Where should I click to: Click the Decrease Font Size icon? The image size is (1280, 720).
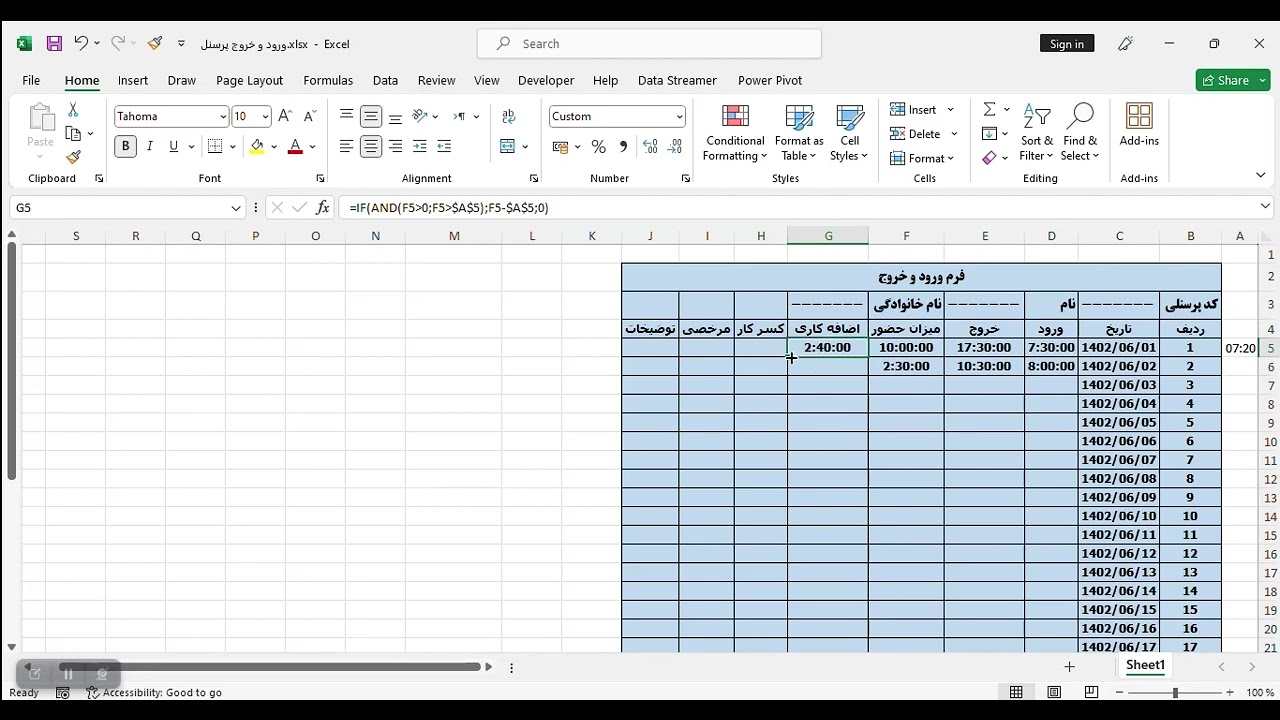click(x=309, y=116)
